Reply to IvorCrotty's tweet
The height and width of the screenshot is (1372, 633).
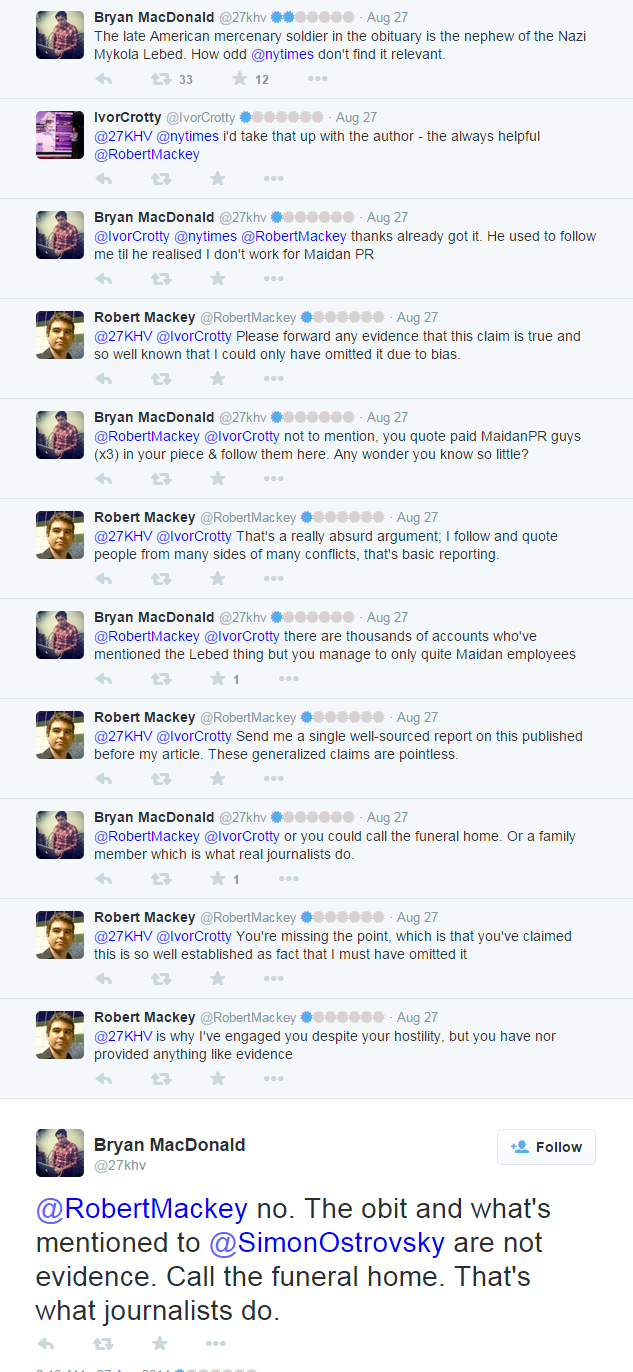tap(103, 179)
